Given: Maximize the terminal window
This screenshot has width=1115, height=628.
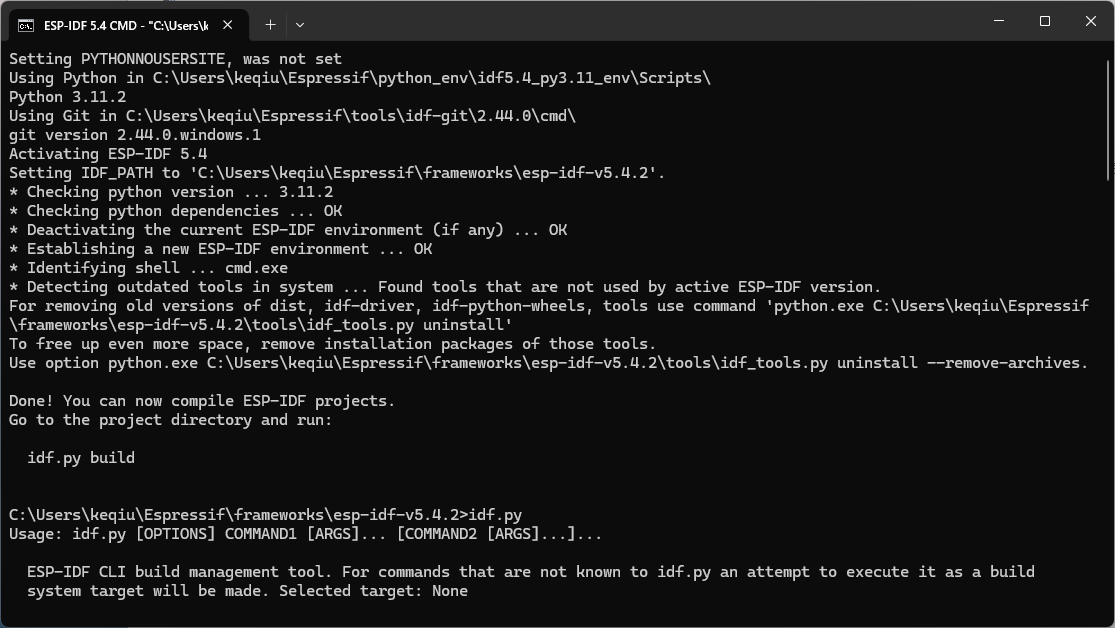Looking at the screenshot, I should tap(1045, 21).
